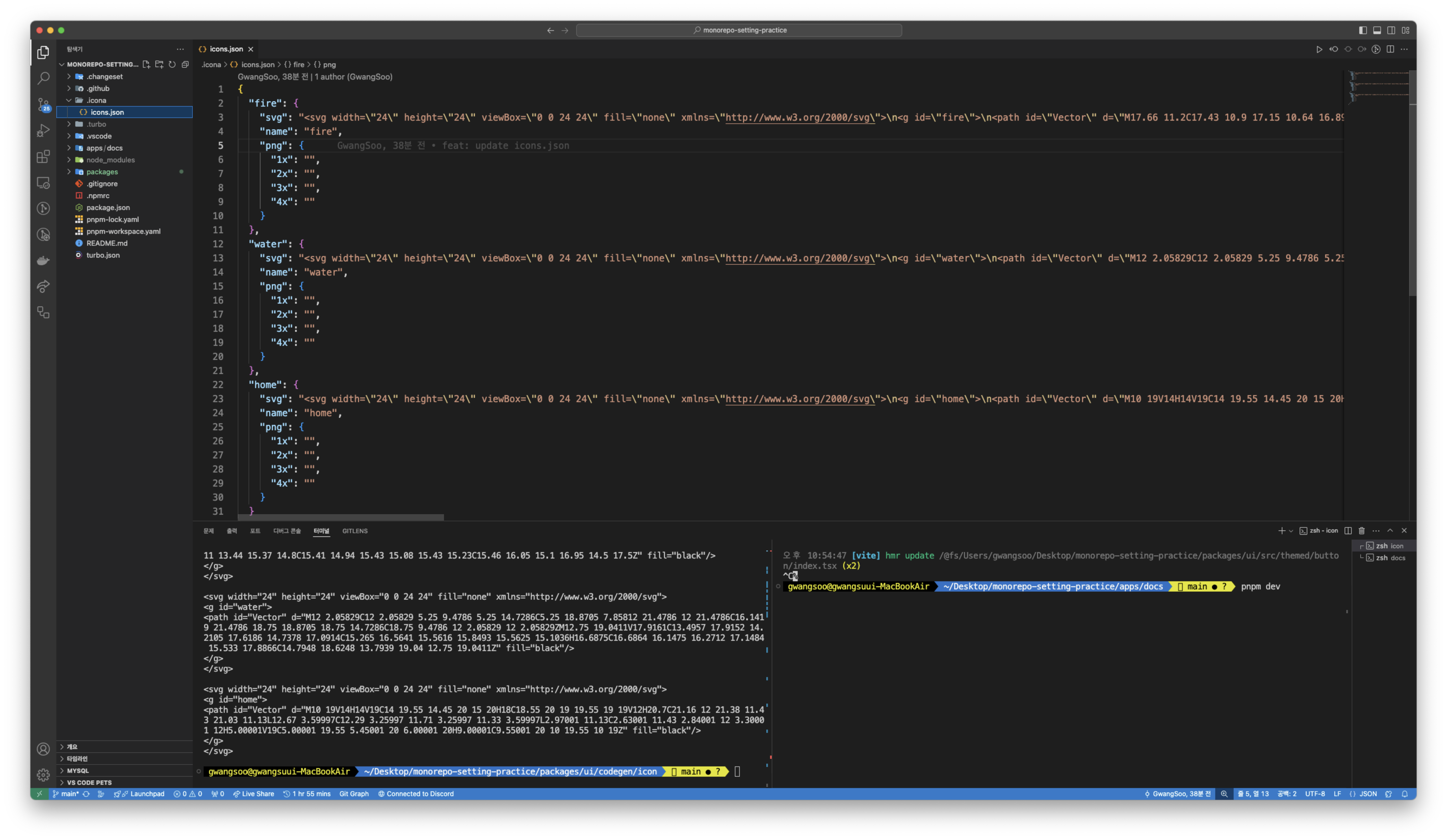
Task: Expand the packages folder
Action: [x=102, y=172]
